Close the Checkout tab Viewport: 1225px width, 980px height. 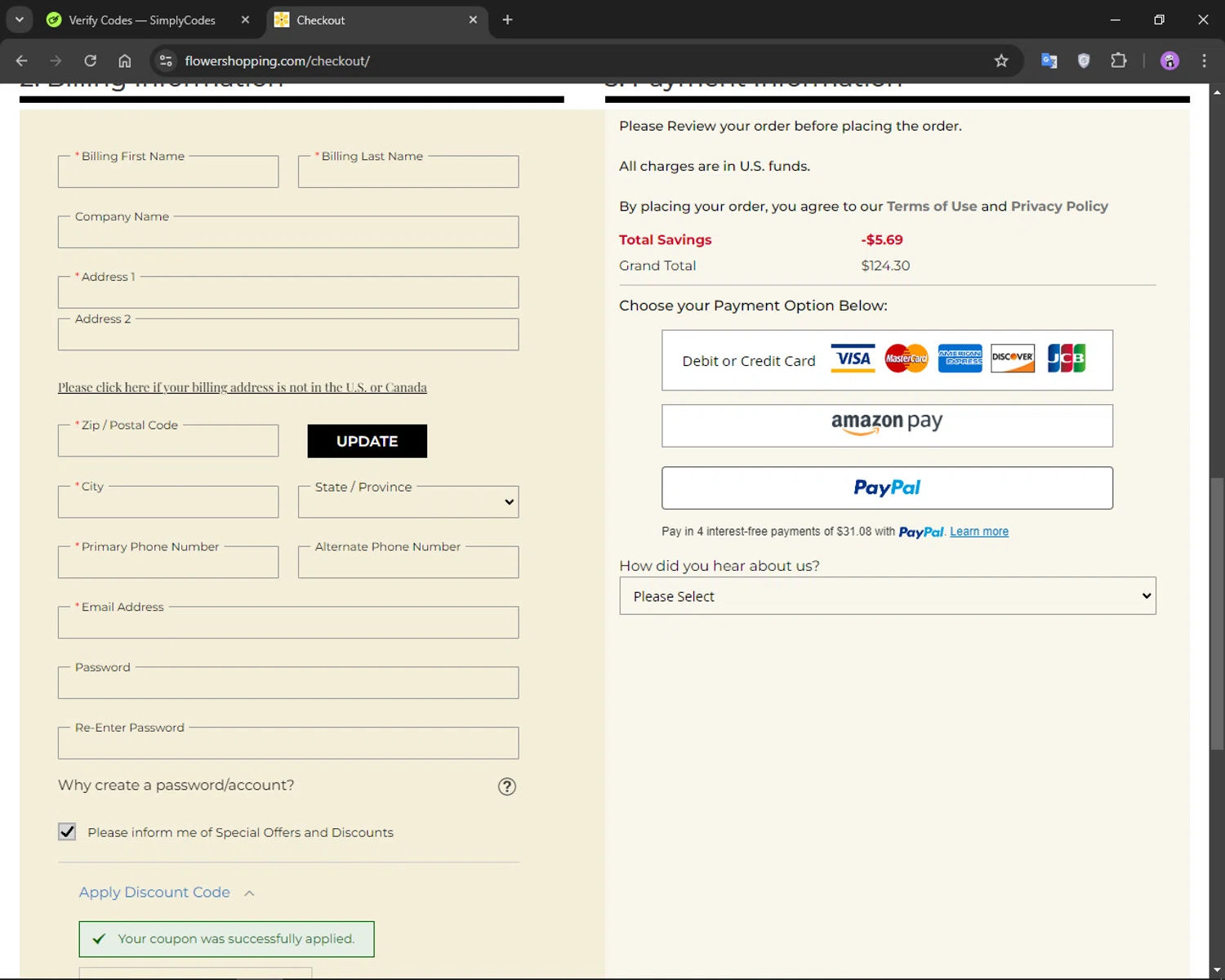point(473,20)
